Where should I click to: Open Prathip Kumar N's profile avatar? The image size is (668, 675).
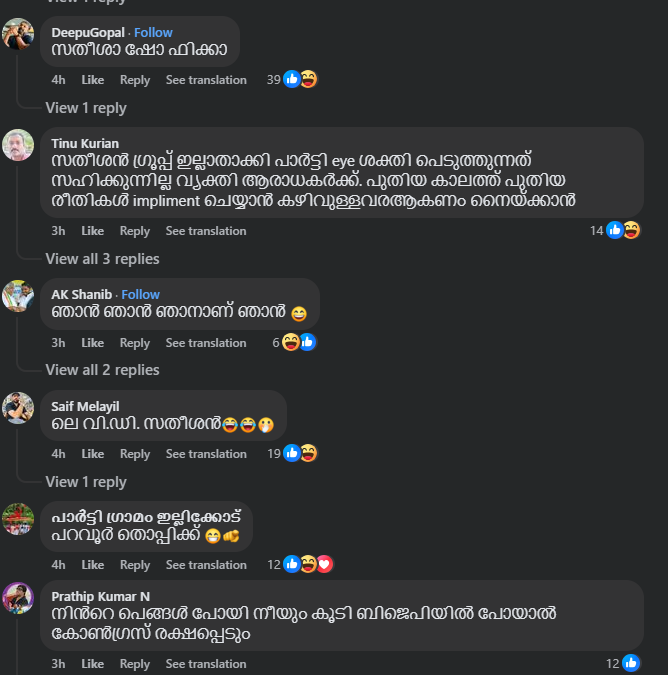(x=18, y=598)
